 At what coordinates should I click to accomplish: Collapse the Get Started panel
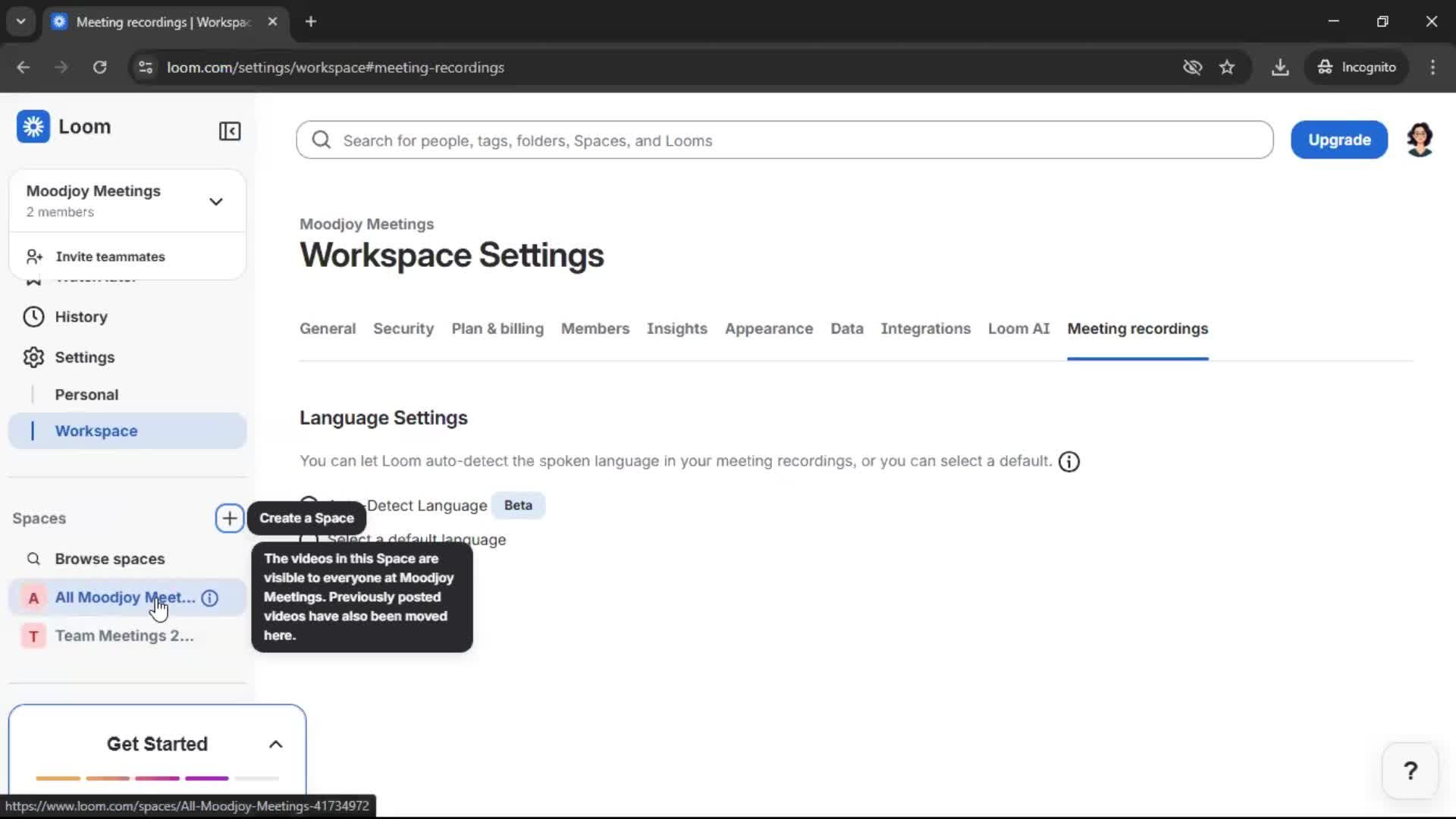point(275,744)
